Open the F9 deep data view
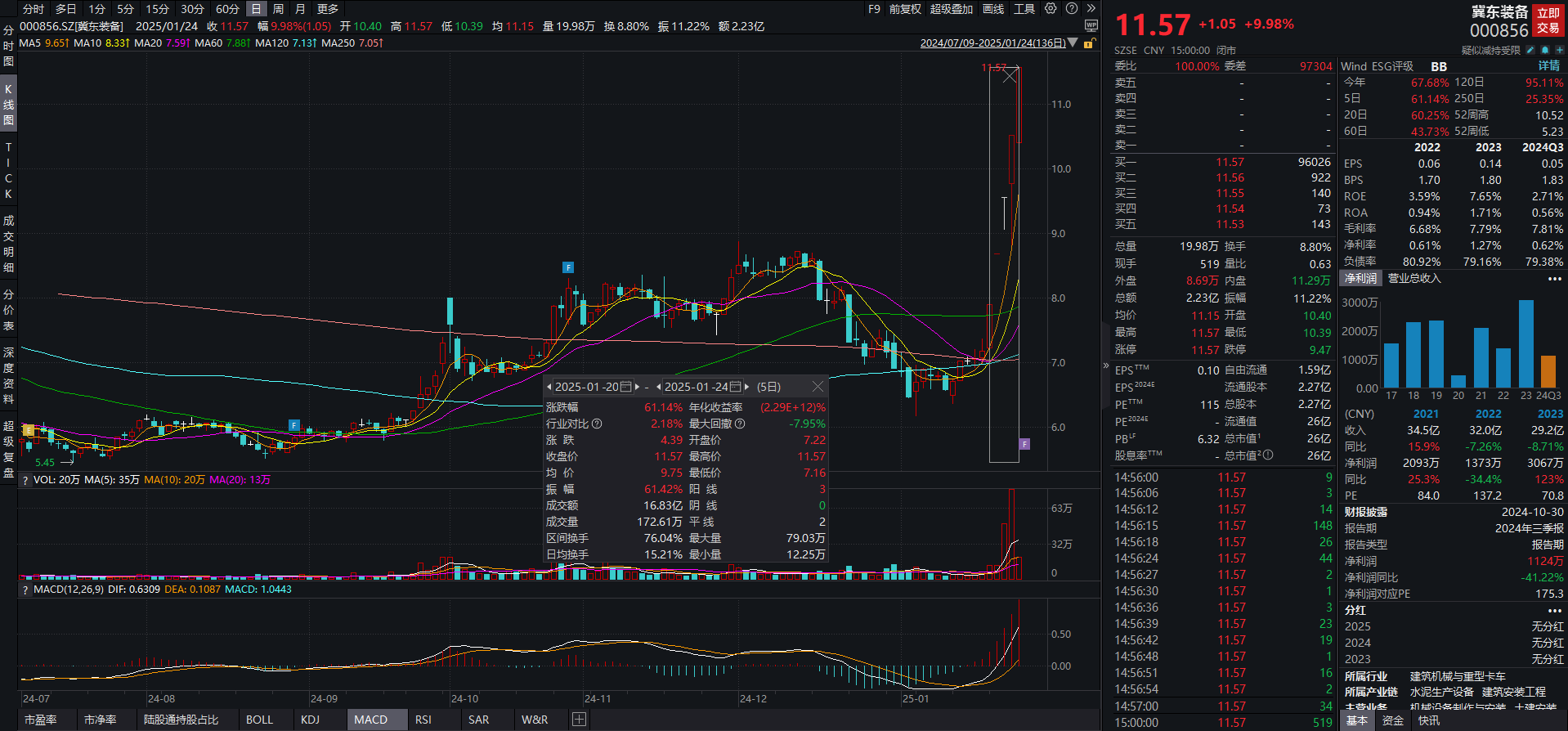The image size is (1568, 731). coord(874,9)
